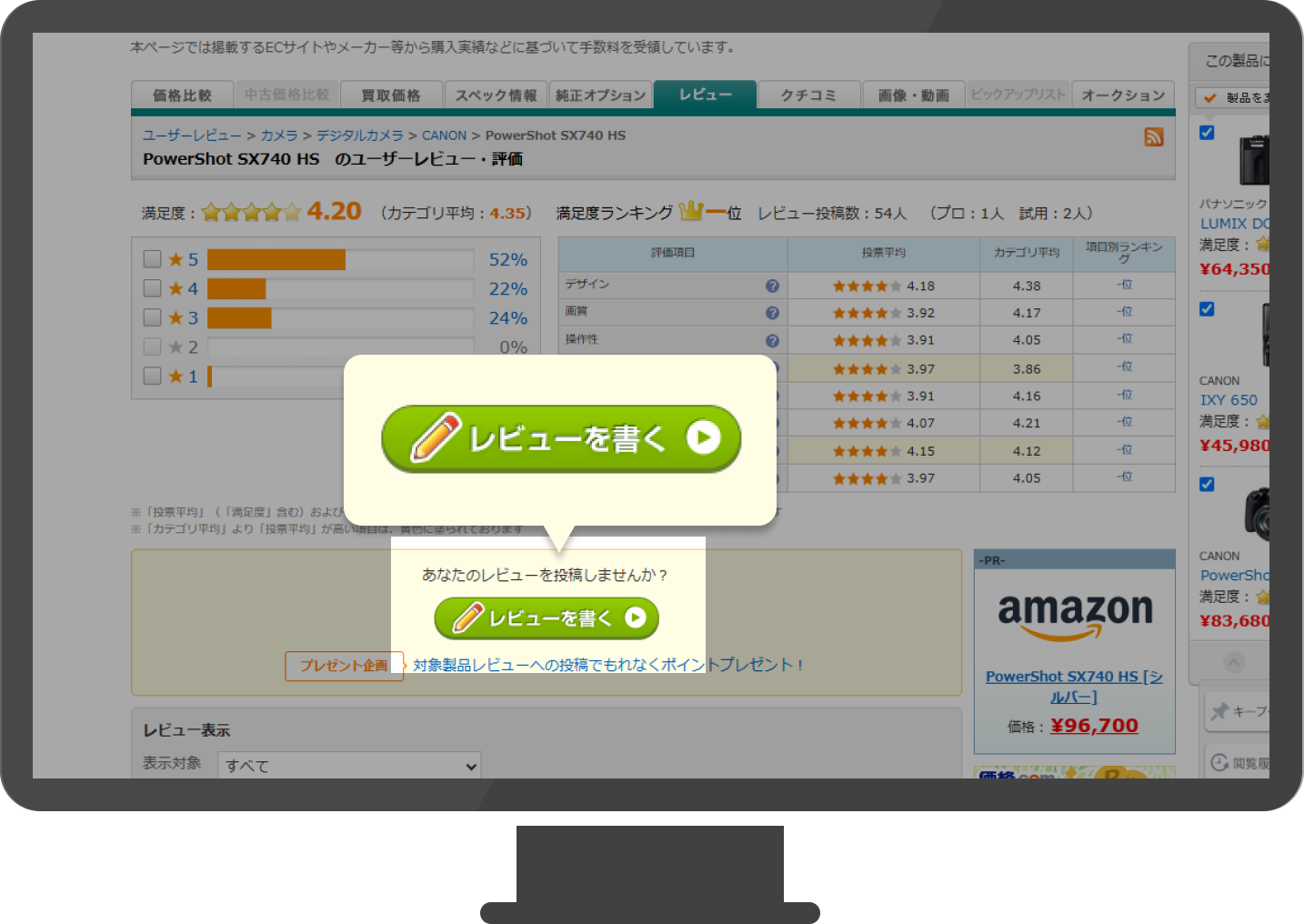
Task: Follow the ユーザーレビュー breadcrumb link
Action: [192, 136]
